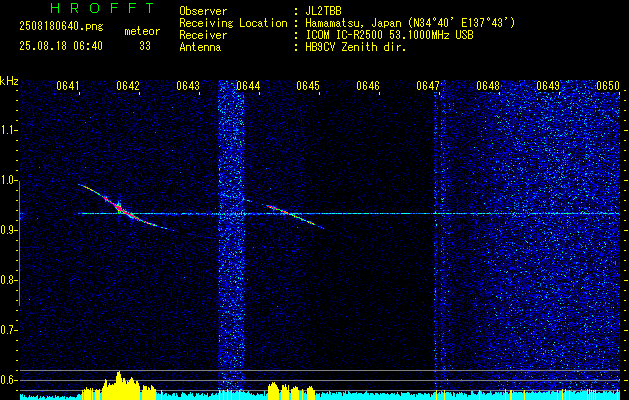The height and width of the screenshot is (400, 629).
Task: Click the 0644 time marker
Action: click(x=248, y=85)
